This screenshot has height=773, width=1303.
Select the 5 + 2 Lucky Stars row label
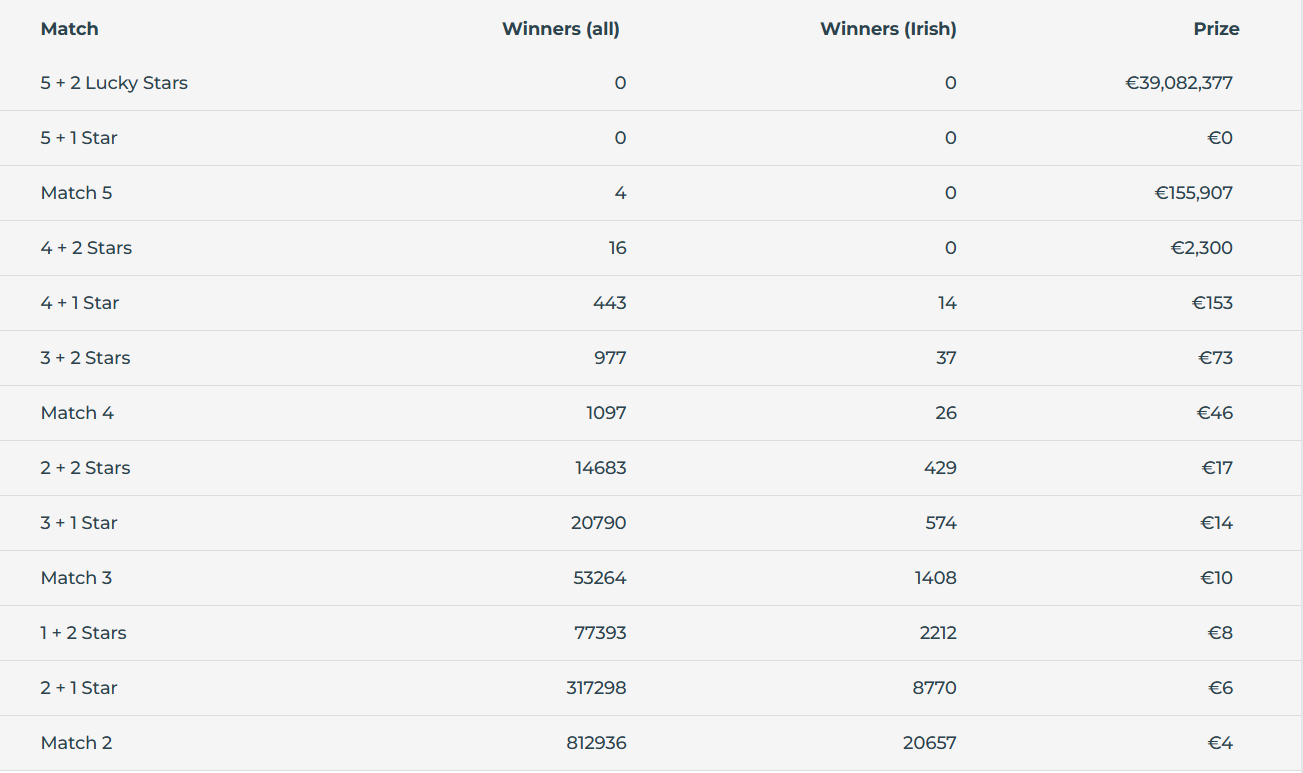[114, 83]
